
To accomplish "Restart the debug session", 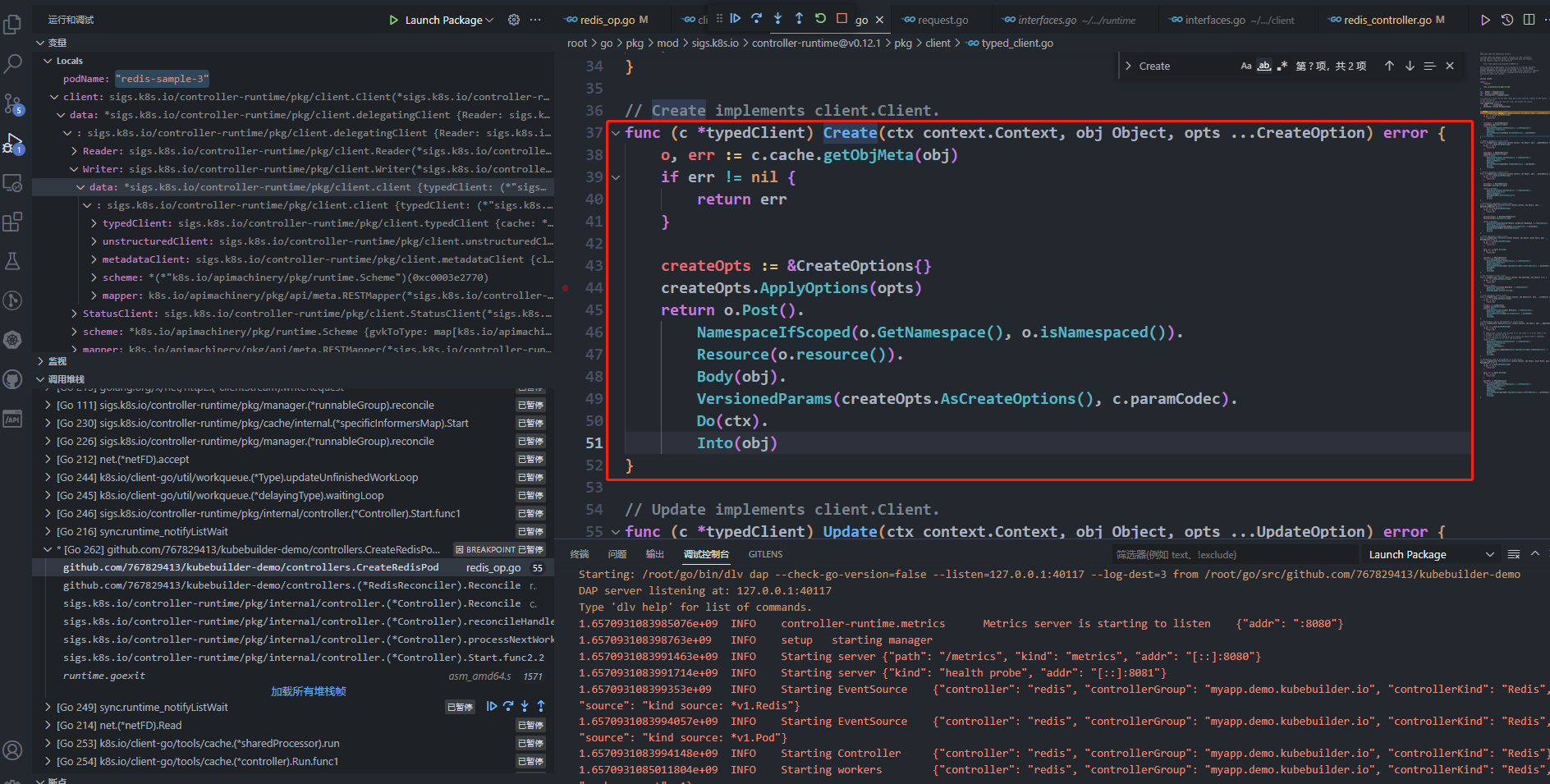I will coord(821,18).
